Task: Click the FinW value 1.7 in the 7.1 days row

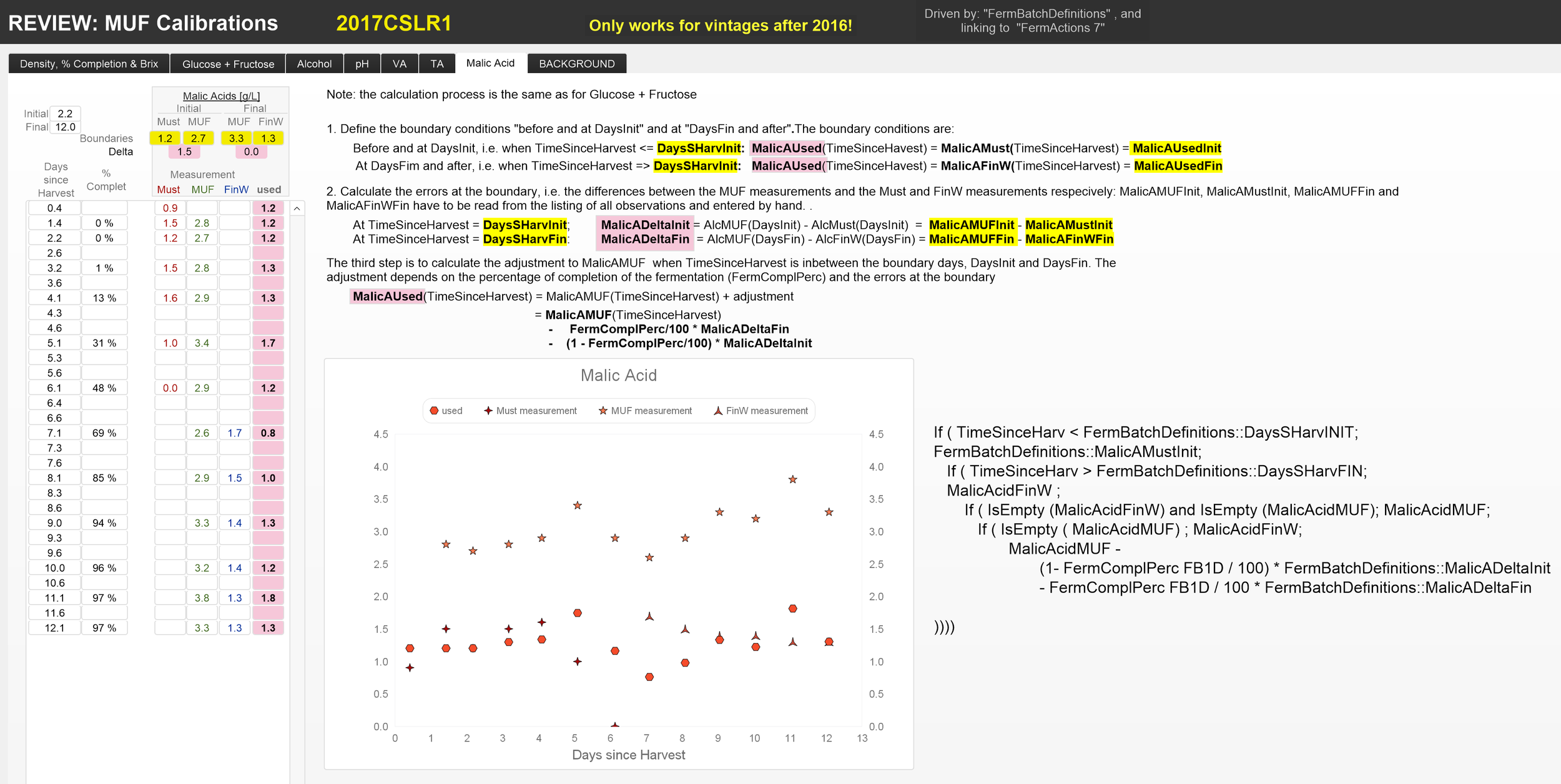Action: pyautogui.click(x=235, y=433)
